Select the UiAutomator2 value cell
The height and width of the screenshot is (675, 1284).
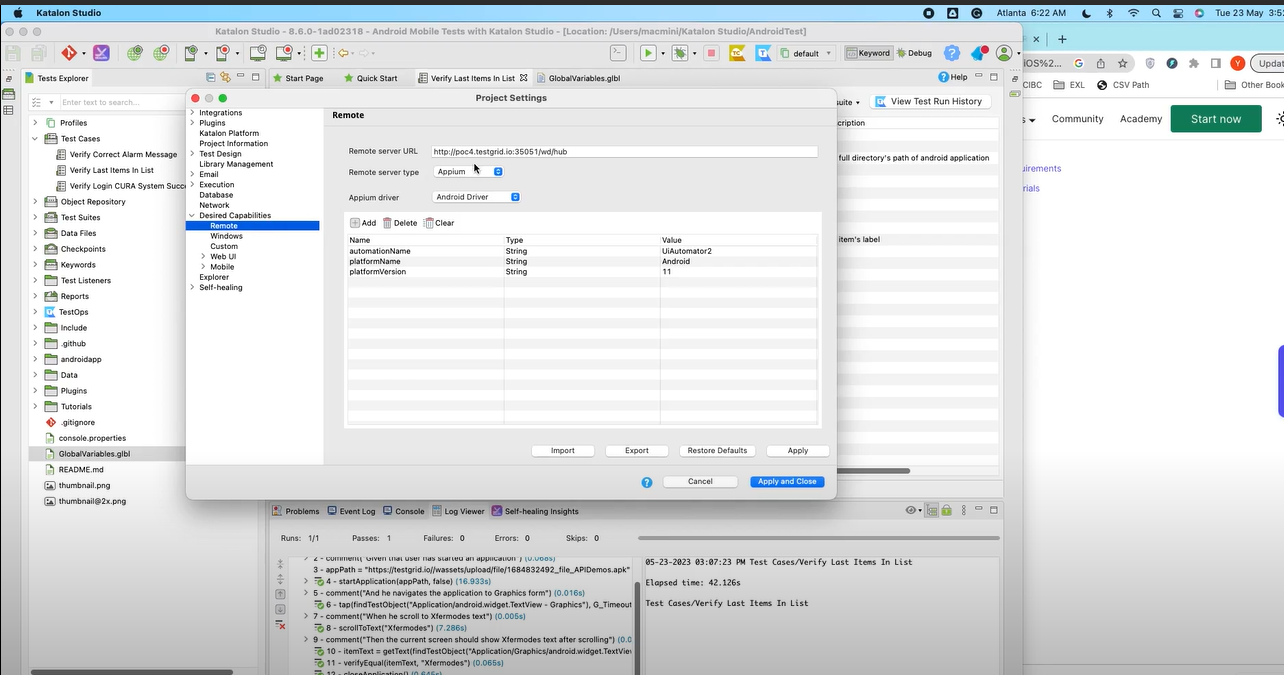[739, 251]
